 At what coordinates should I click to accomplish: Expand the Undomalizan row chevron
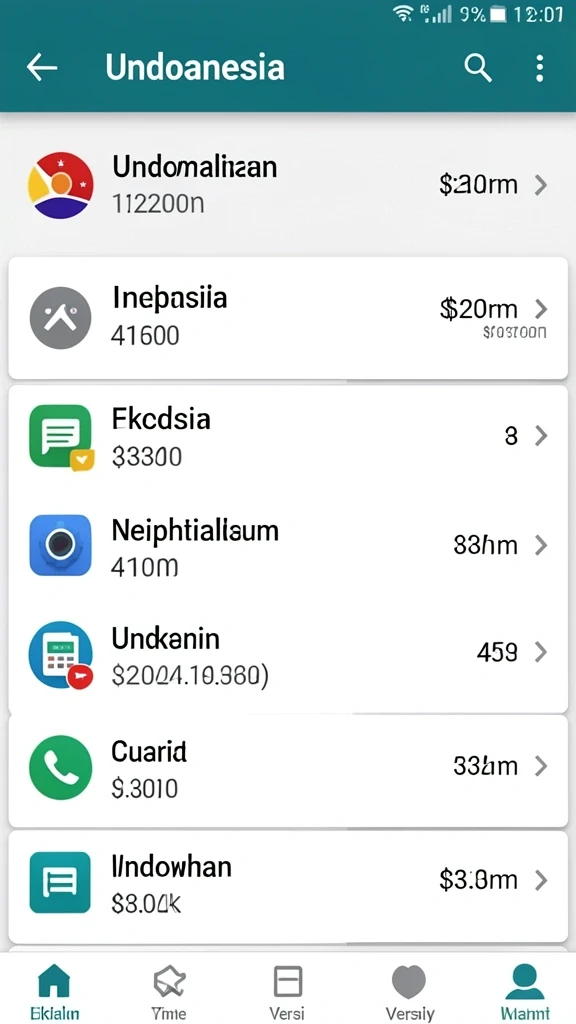540,185
